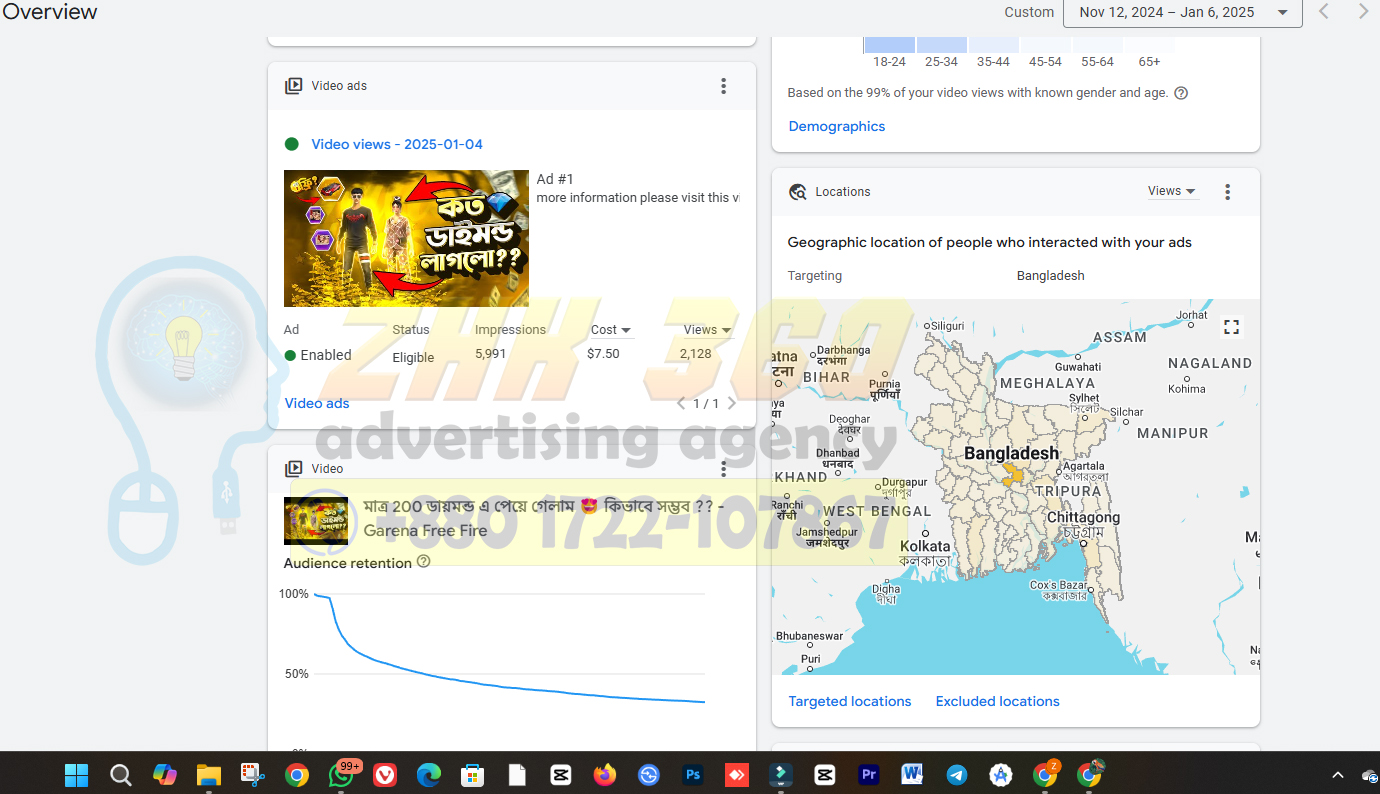Click the Ad #1 label
Viewport: 1380px width, 794px height.
pos(555,179)
